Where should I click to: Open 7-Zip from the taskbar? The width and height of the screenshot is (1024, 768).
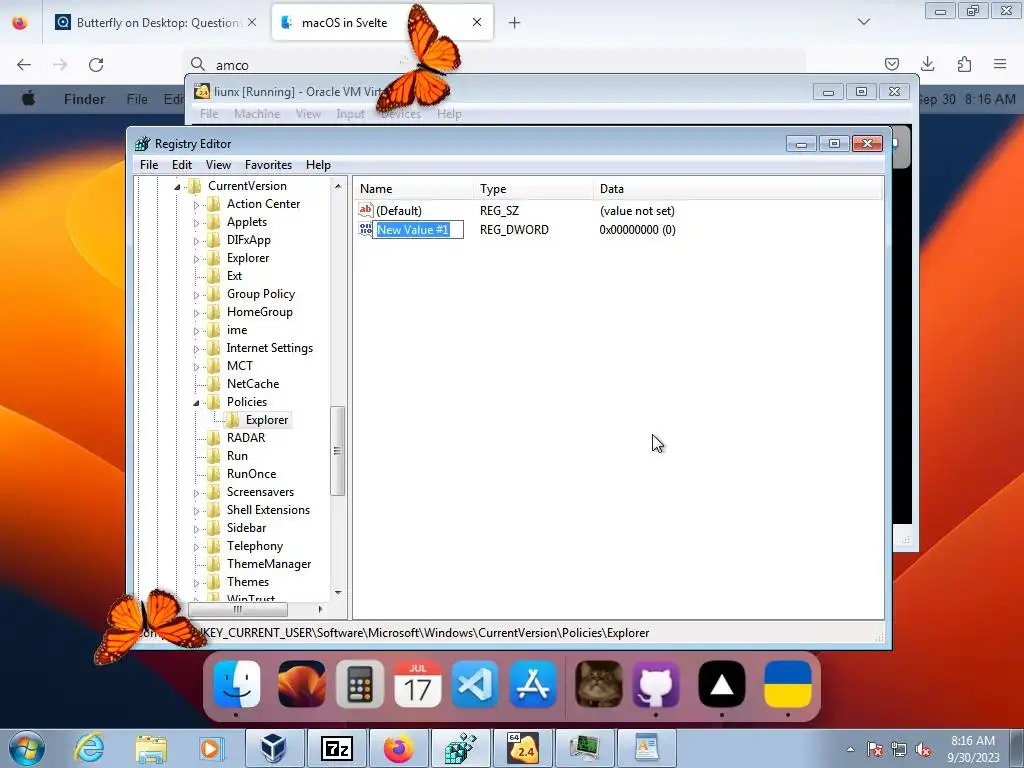click(336, 748)
